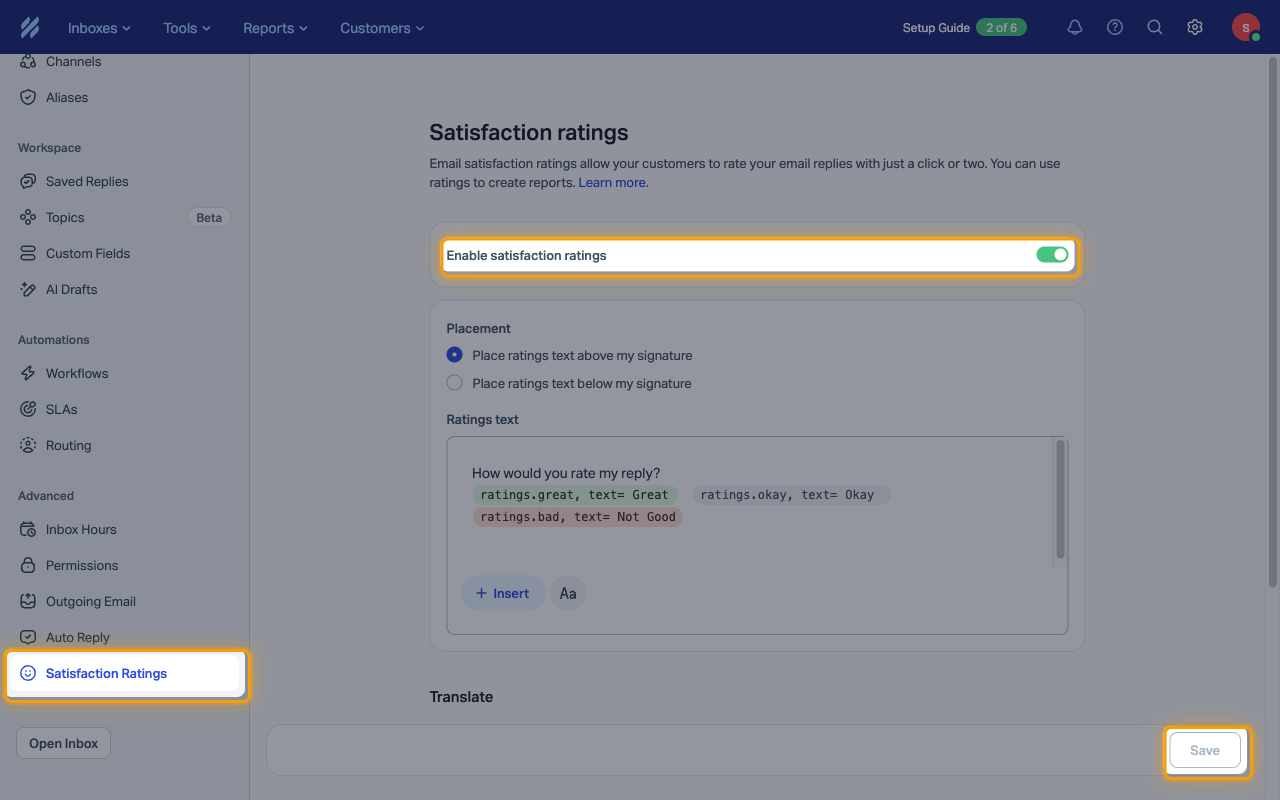Click the Routing icon
Image resolution: width=1280 pixels, height=800 pixels.
pos(28,445)
